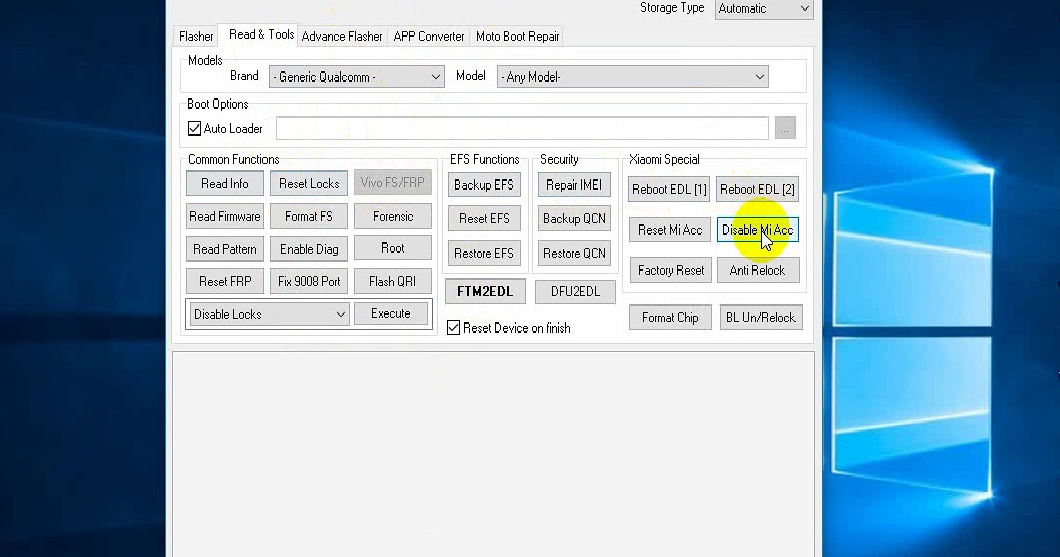Open the Storage Type dropdown
The height and width of the screenshot is (557, 1060).
(763, 9)
